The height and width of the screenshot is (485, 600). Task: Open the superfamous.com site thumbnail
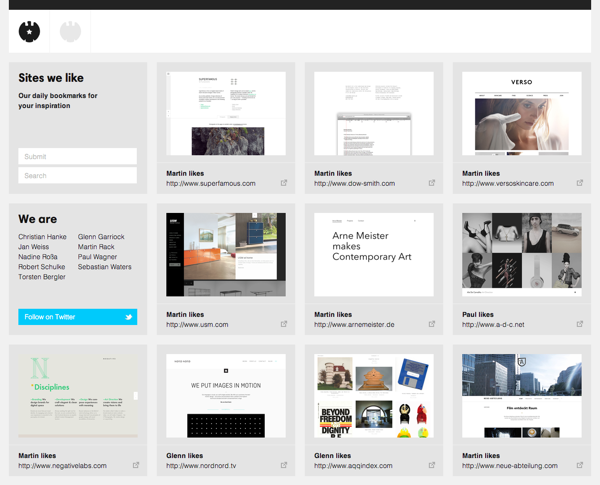coord(226,113)
